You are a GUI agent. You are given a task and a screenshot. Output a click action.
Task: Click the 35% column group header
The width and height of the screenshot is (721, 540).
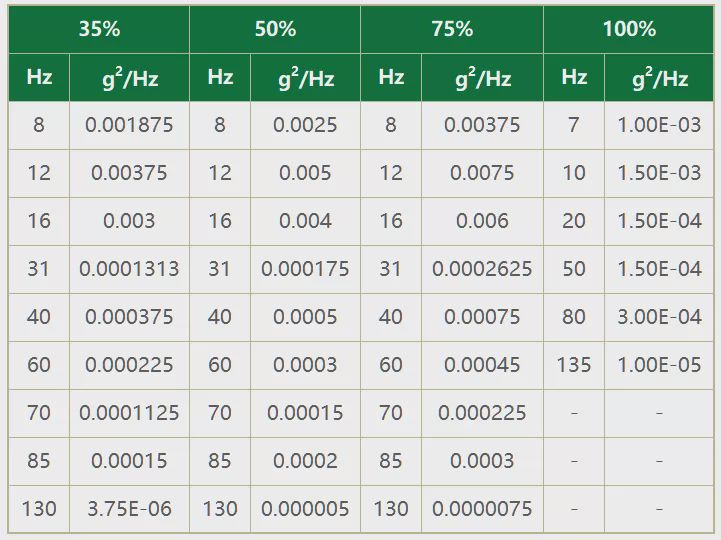click(99, 29)
